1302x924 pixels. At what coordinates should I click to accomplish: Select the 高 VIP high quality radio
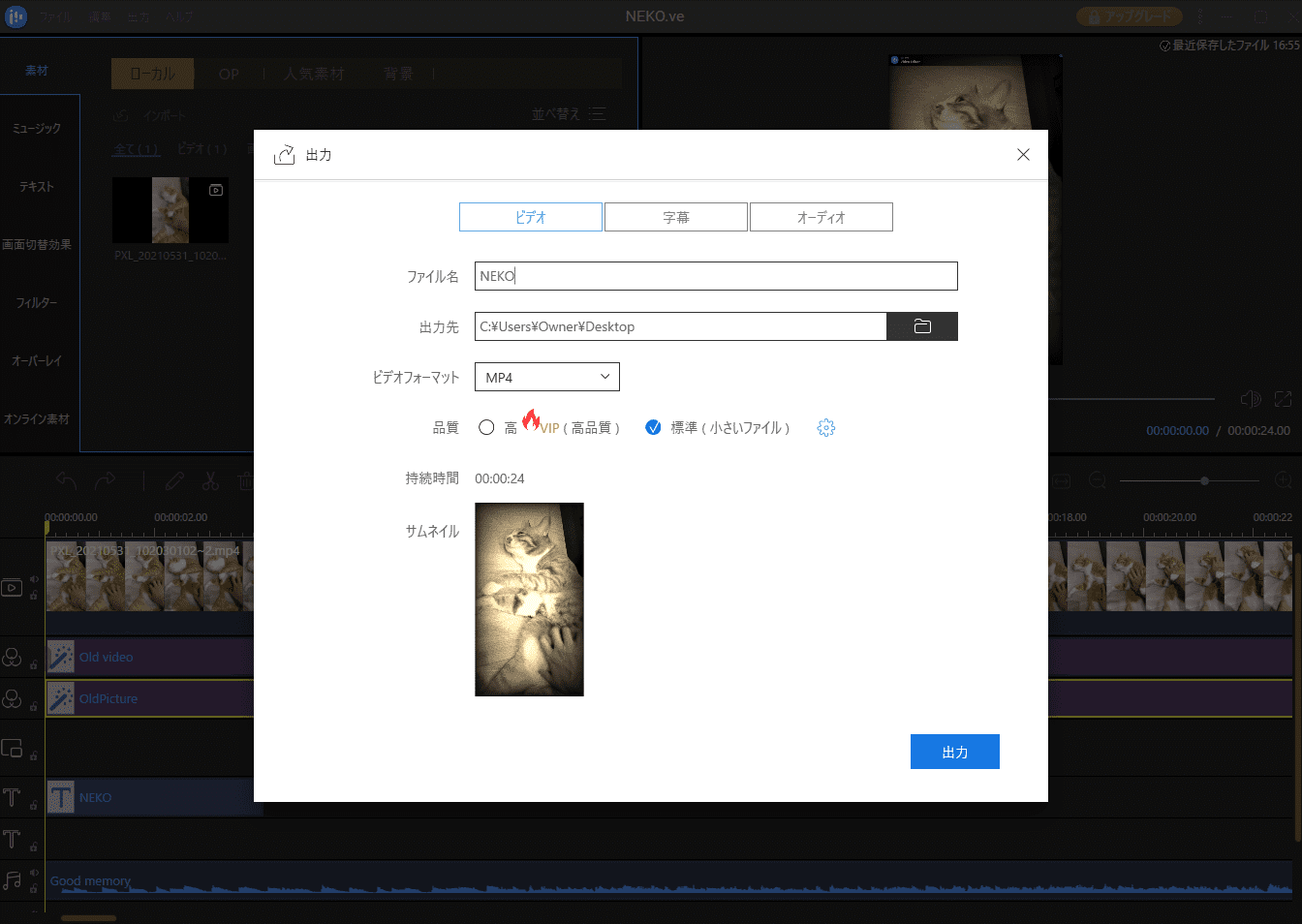(486, 427)
